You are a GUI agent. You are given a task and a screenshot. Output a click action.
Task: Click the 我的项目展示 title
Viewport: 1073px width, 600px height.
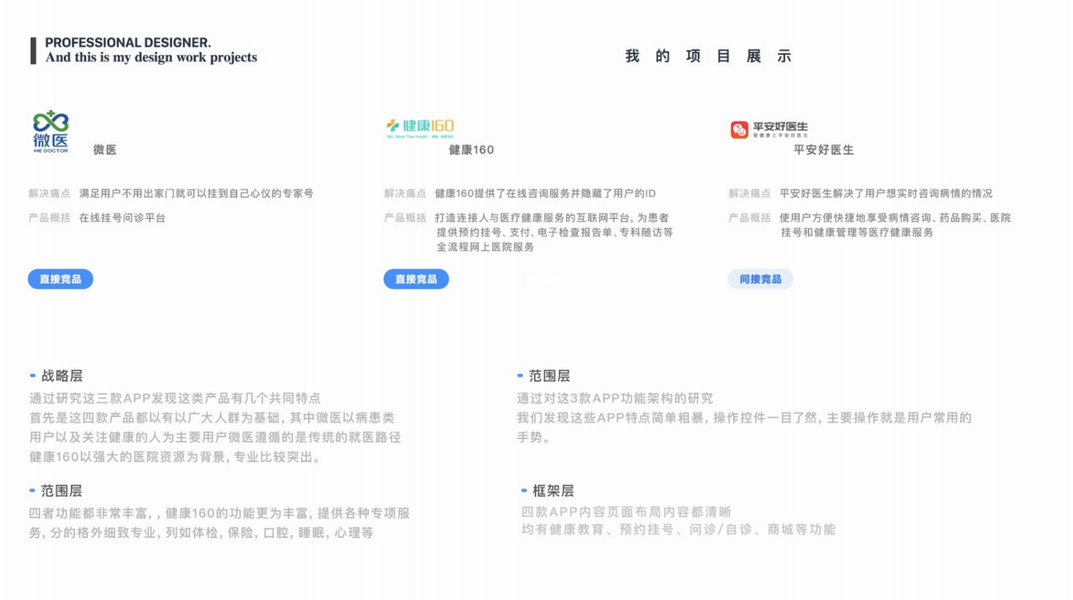click(x=708, y=56)
